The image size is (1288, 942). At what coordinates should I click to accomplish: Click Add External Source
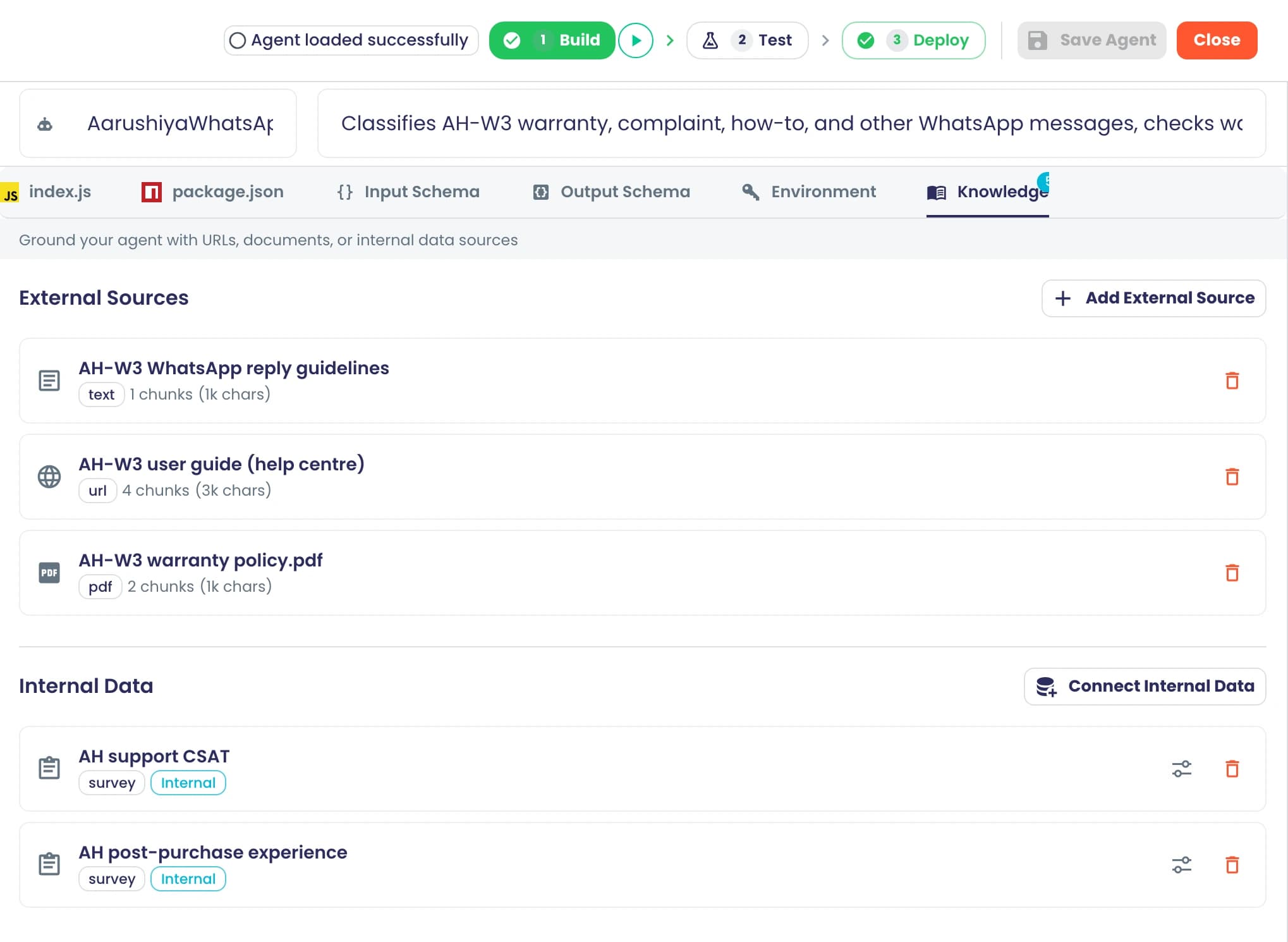[1153, 298]
